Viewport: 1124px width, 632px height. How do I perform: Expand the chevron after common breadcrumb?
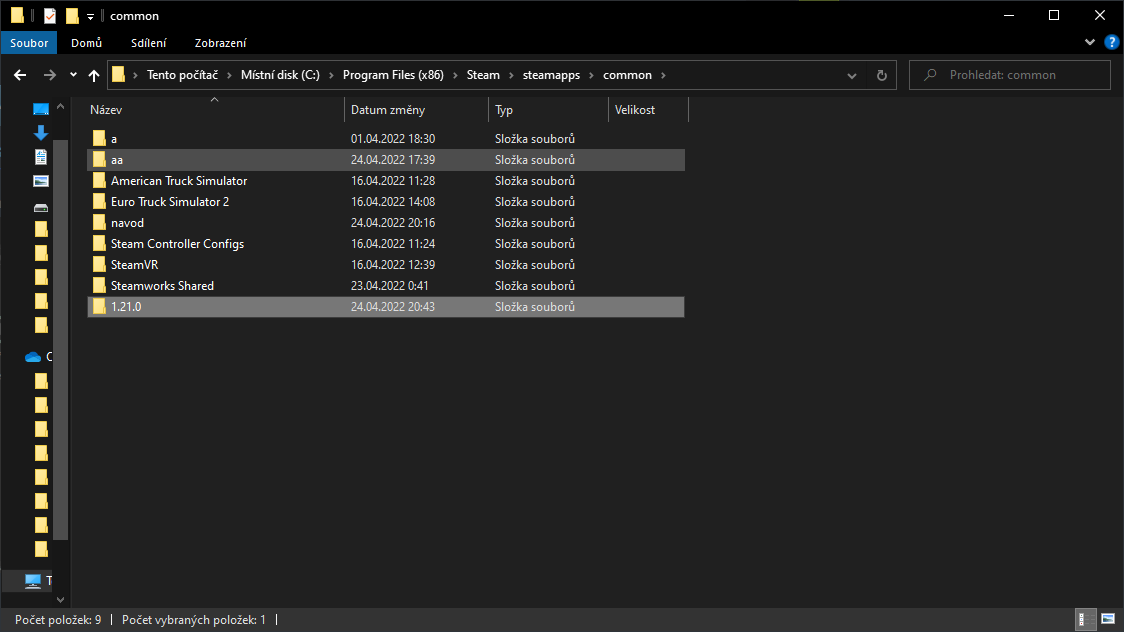point(663,75)
